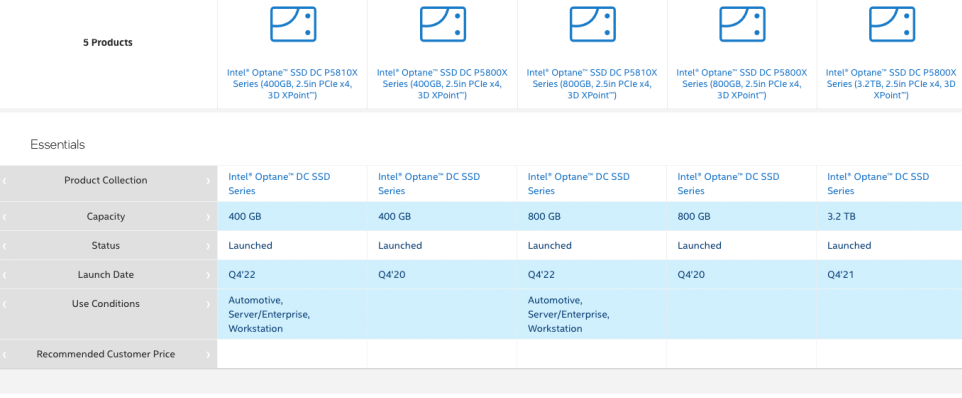Click right chevron on Launch Date row header
Screen dimensions: 962x398
coord(208,275)
